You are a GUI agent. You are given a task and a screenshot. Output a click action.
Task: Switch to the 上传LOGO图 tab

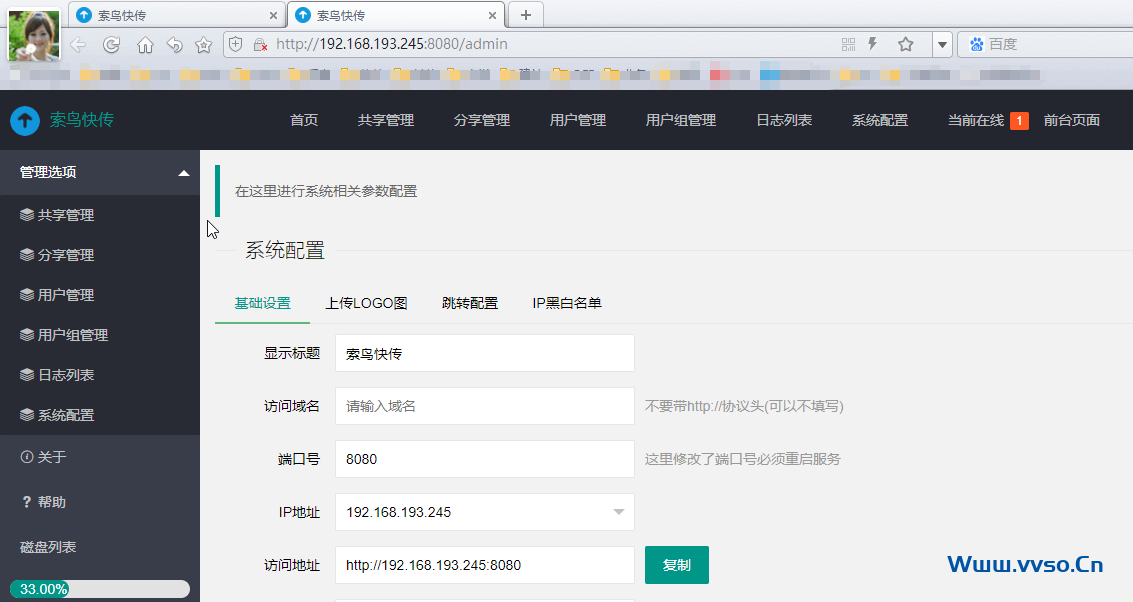click(x=366, y=303)
